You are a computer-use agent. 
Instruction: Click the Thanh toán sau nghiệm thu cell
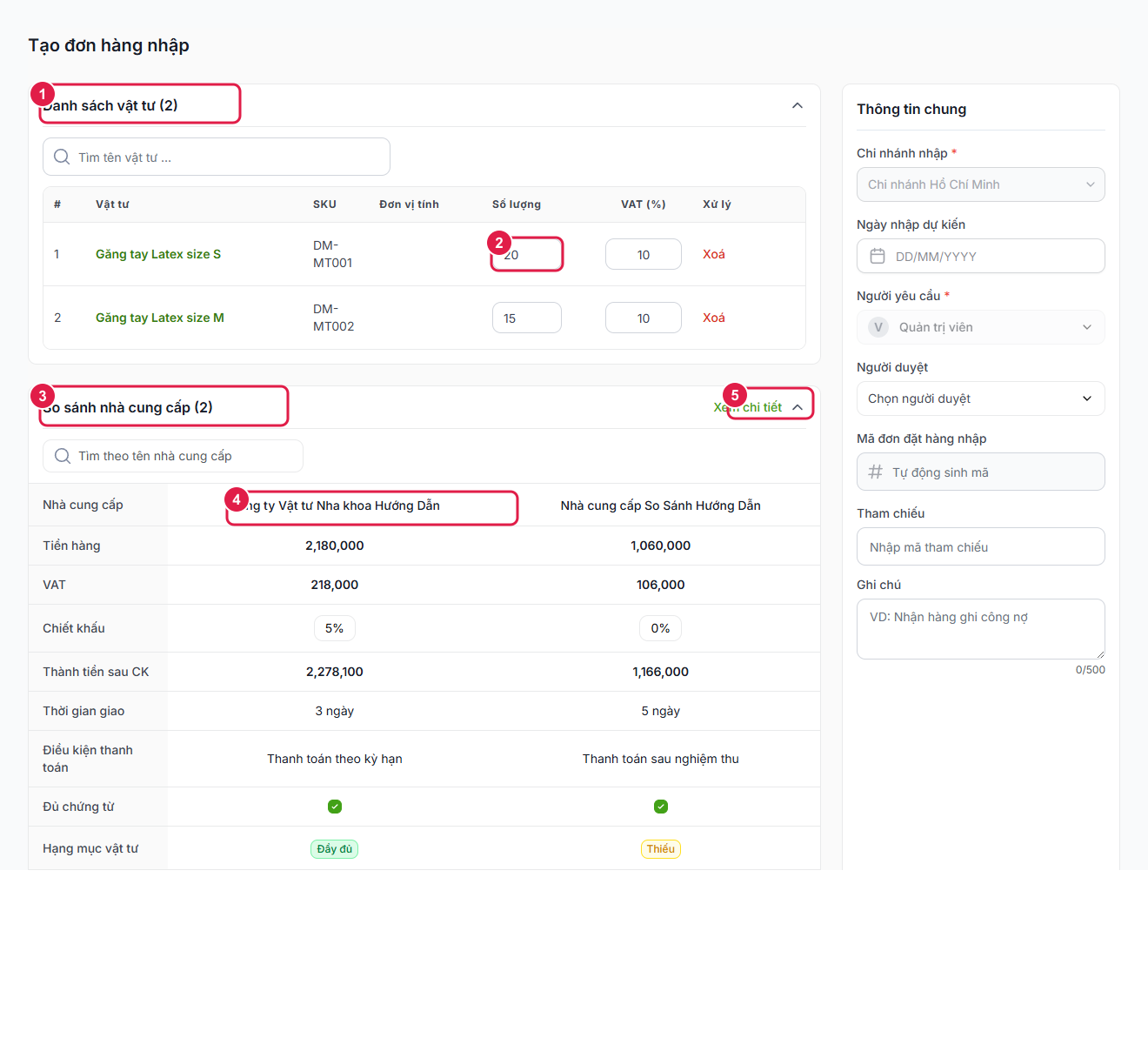pos(661,759)
